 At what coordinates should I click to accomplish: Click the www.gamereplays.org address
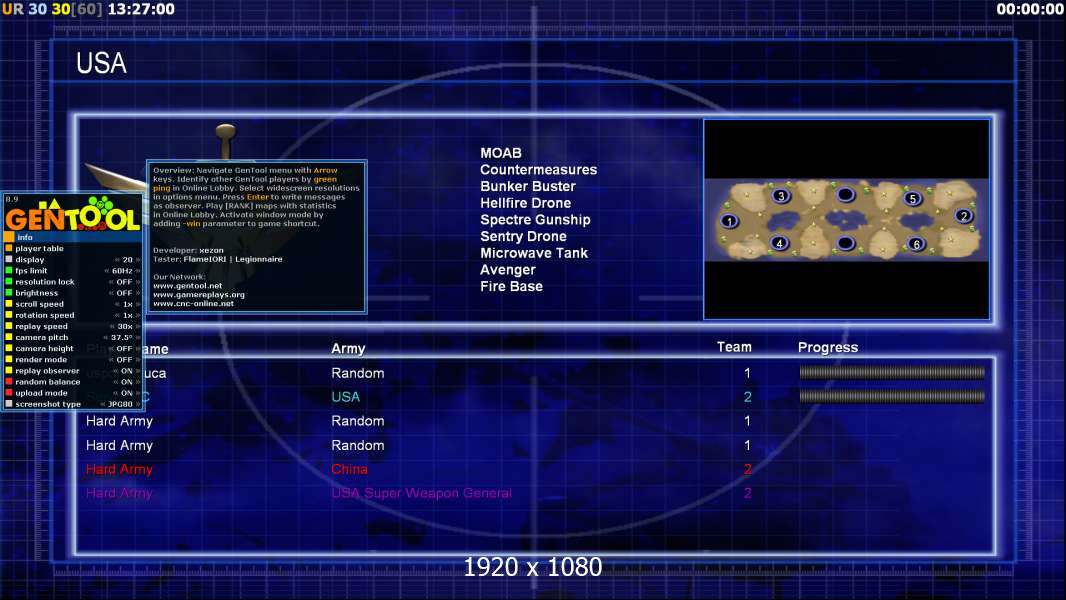click(x=199, y=294)
